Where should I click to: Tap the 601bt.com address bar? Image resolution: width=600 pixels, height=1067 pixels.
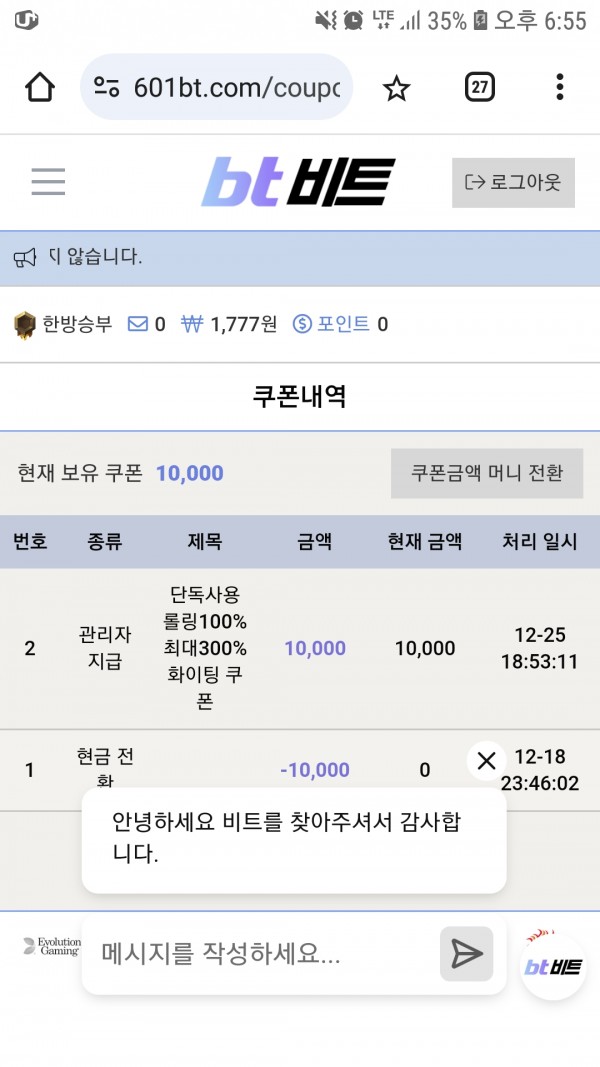point(216,87)
